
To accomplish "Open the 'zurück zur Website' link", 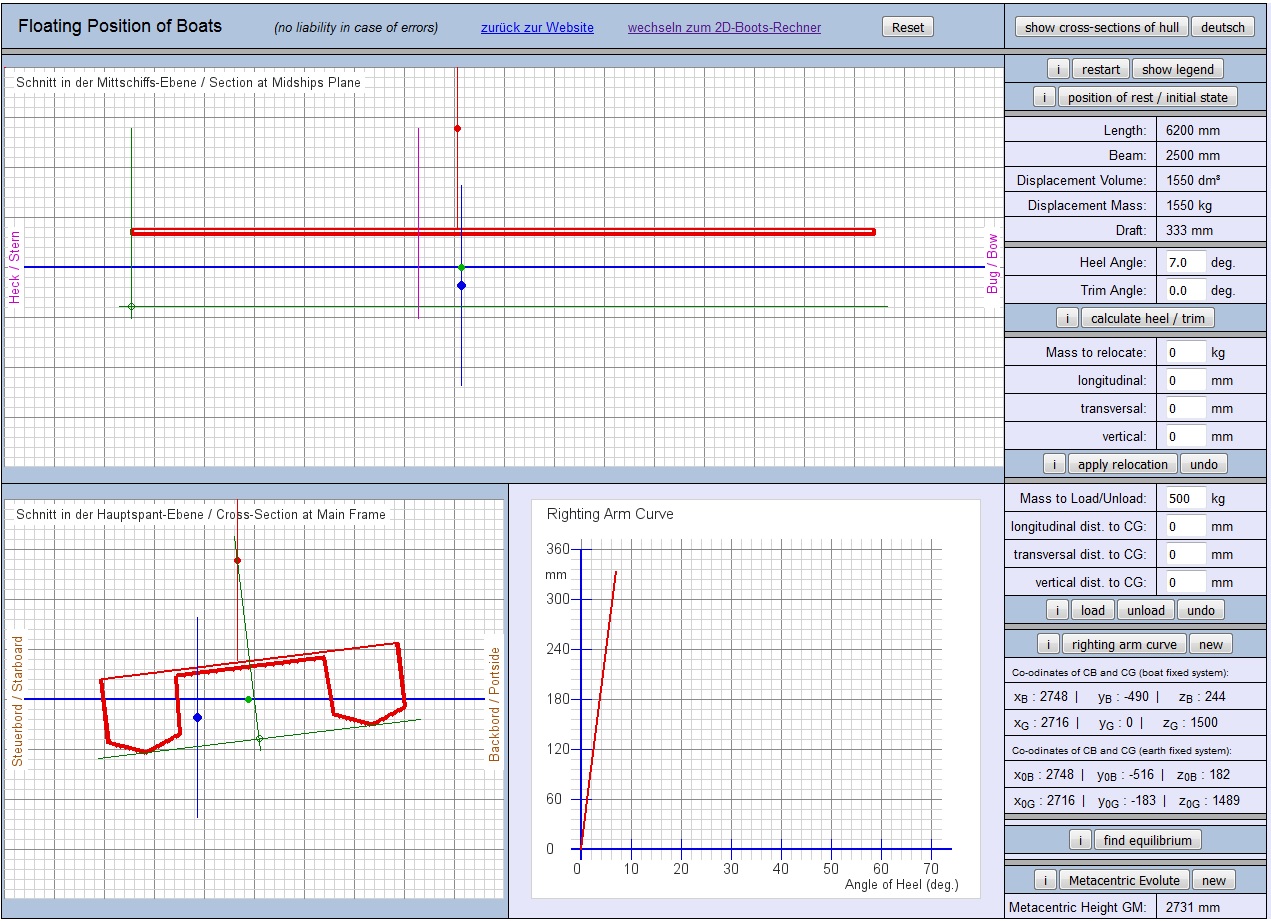I will pyautogui.click(x=537, y=28).
